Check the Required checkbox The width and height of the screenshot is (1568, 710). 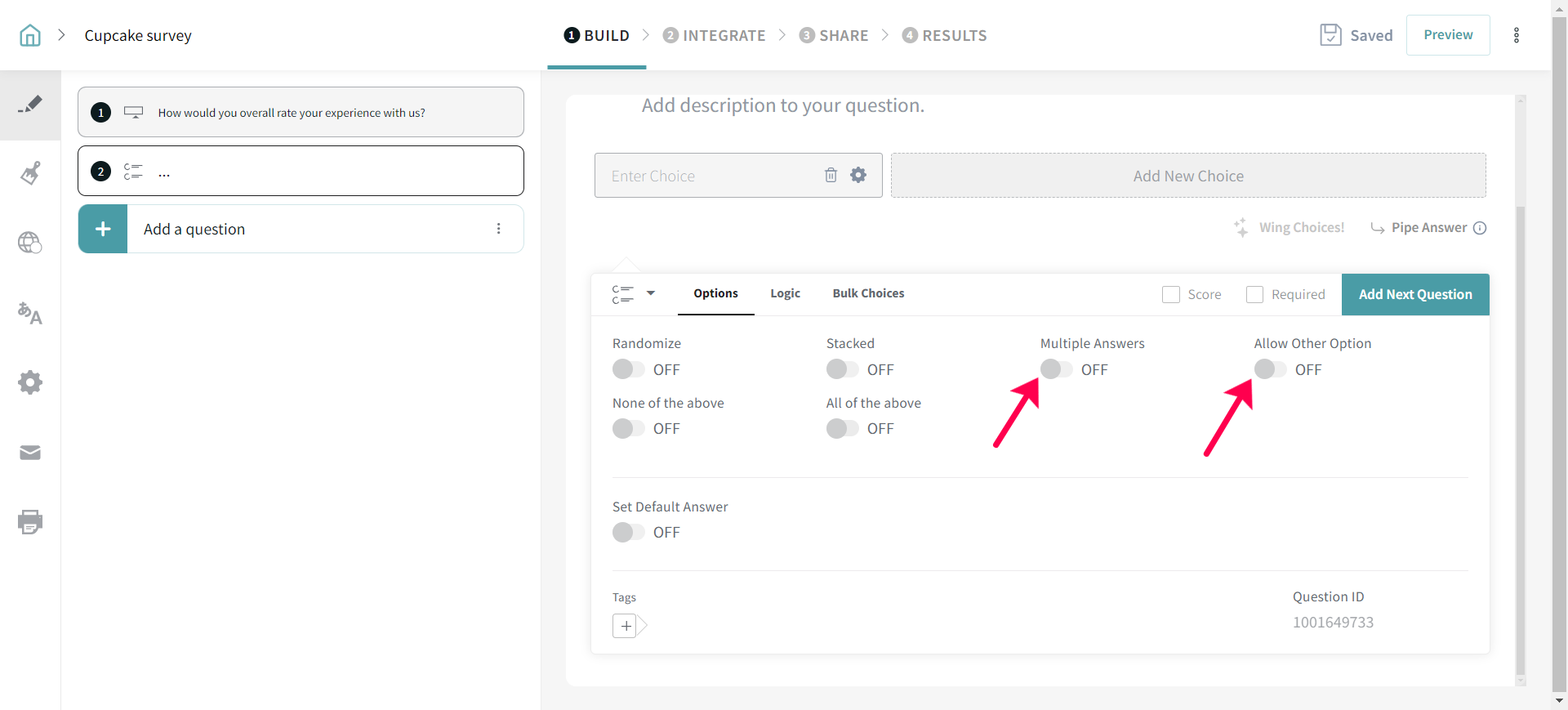point(1254,294)
